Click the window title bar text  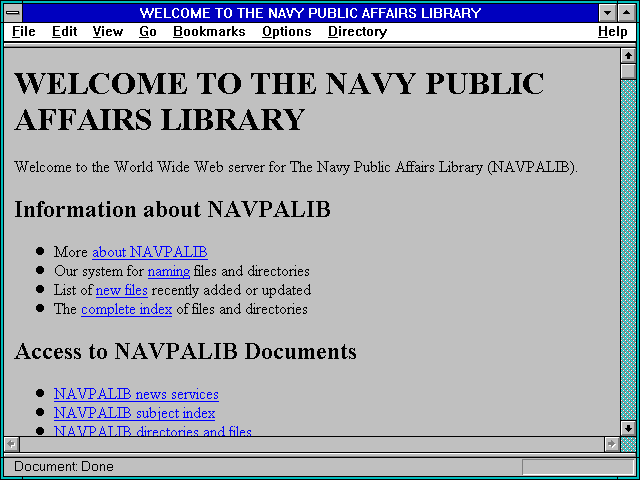click(x=311, y=13)
